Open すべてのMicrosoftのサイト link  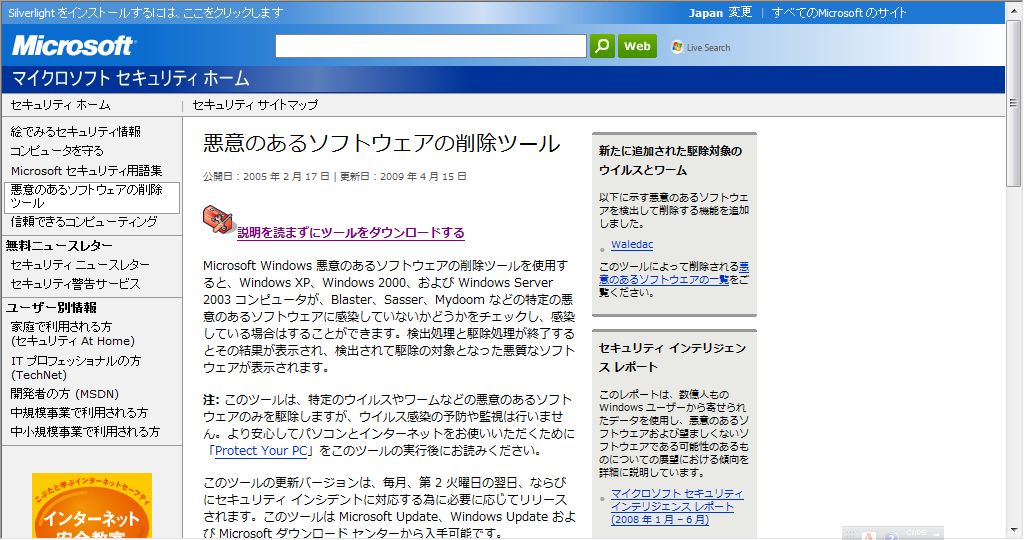coord(839,12)
